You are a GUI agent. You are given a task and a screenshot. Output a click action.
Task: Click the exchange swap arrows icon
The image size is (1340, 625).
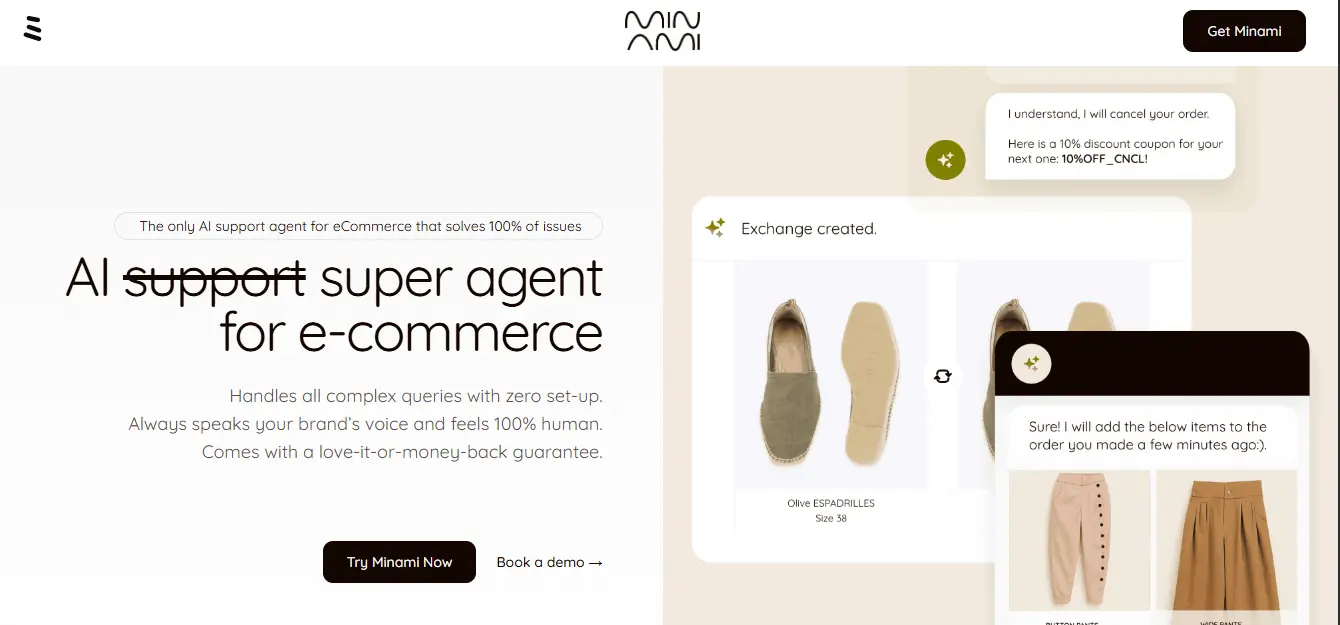pos(942,376)
